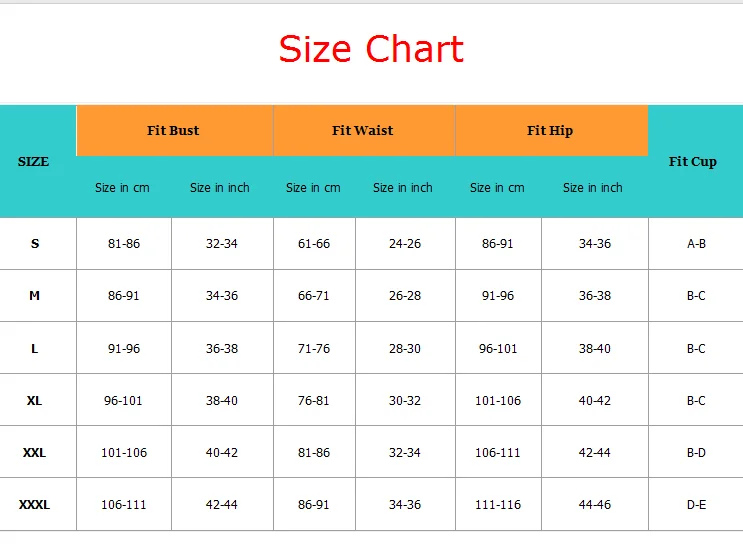Select the S size row label

36,244
